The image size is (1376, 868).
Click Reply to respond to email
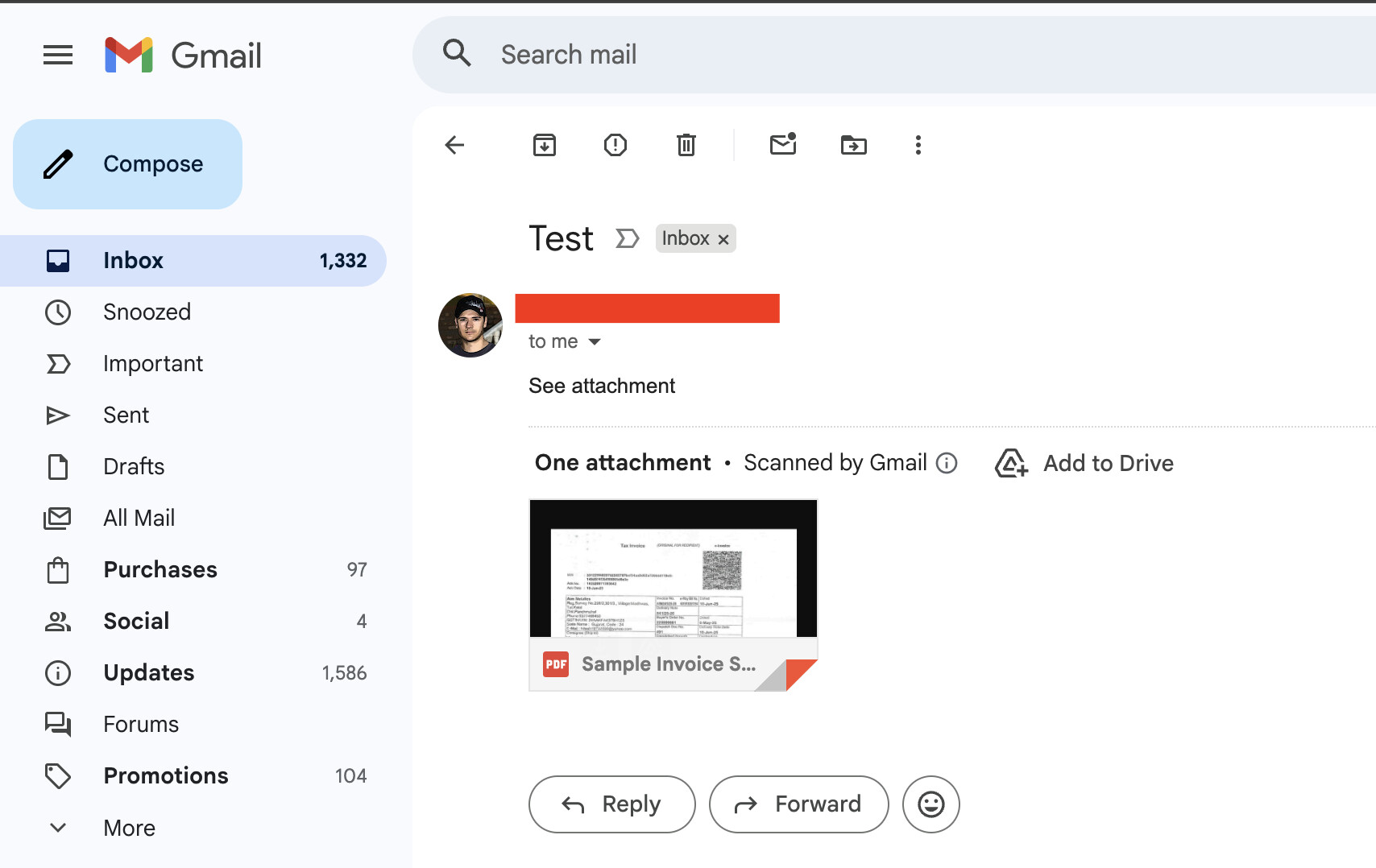point(612,804)
